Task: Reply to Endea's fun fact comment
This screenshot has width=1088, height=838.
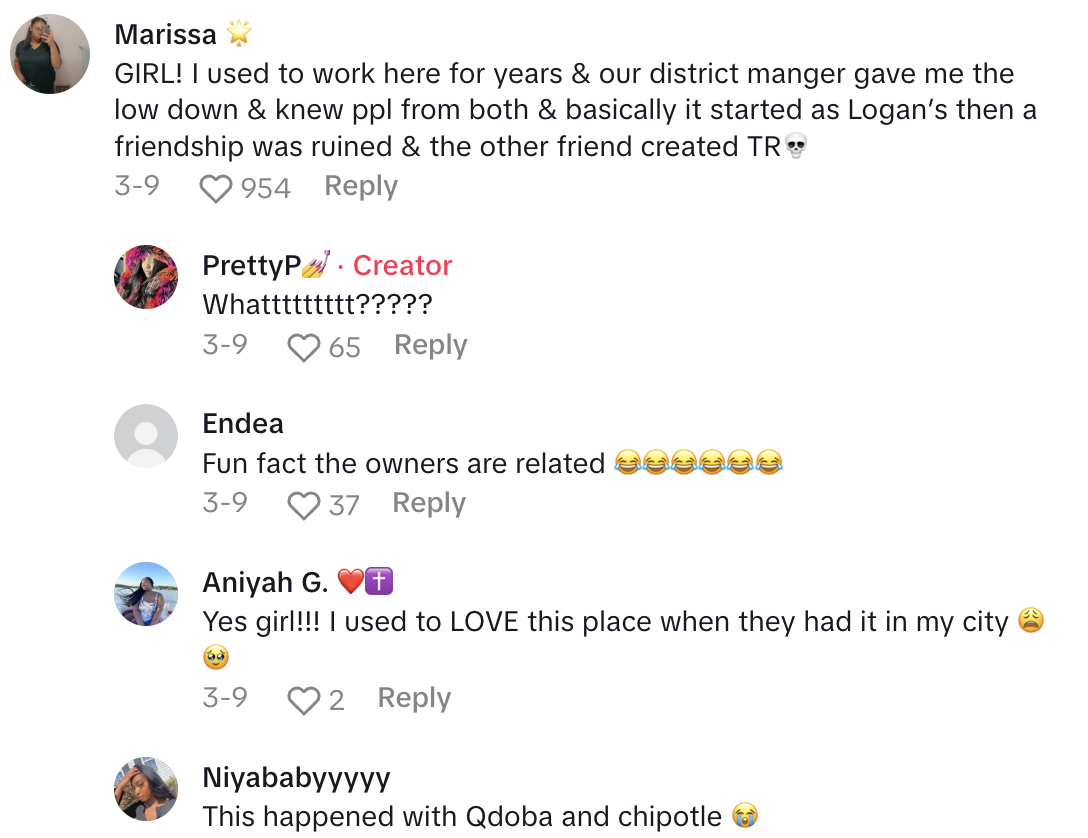Action: [428, 503]
